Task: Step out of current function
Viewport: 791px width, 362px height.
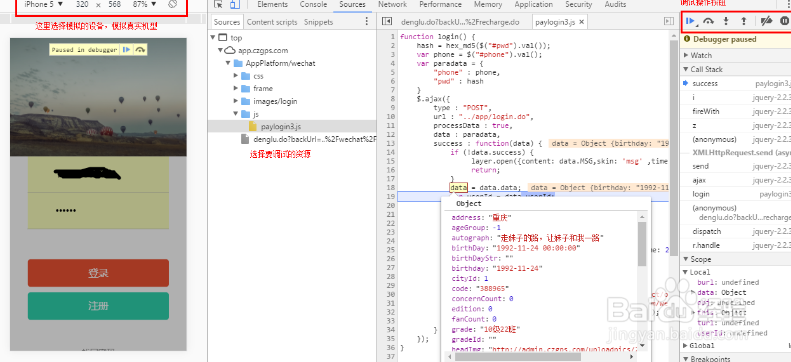Action: coord(743,21)
